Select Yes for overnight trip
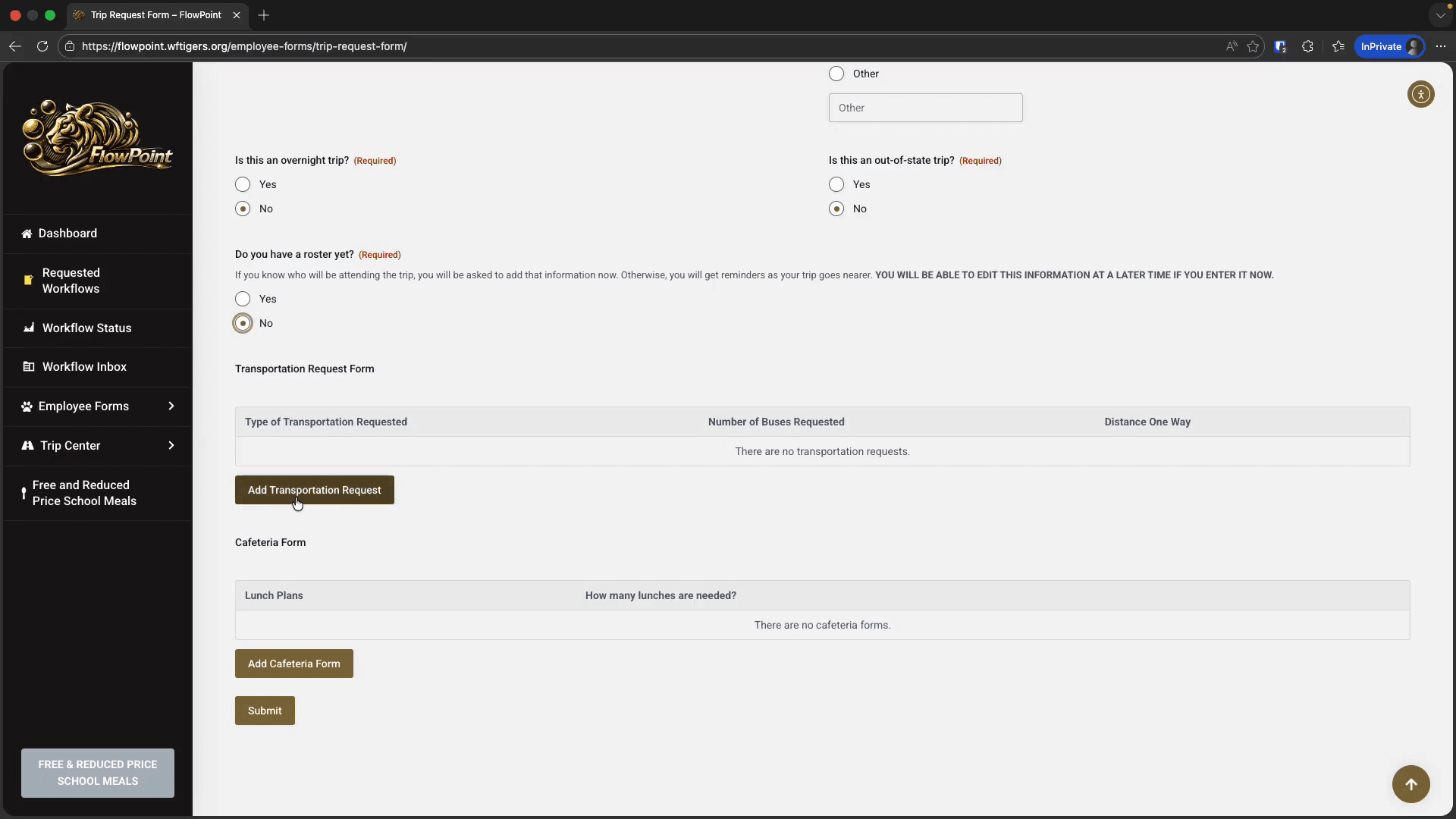 [243, 184]
